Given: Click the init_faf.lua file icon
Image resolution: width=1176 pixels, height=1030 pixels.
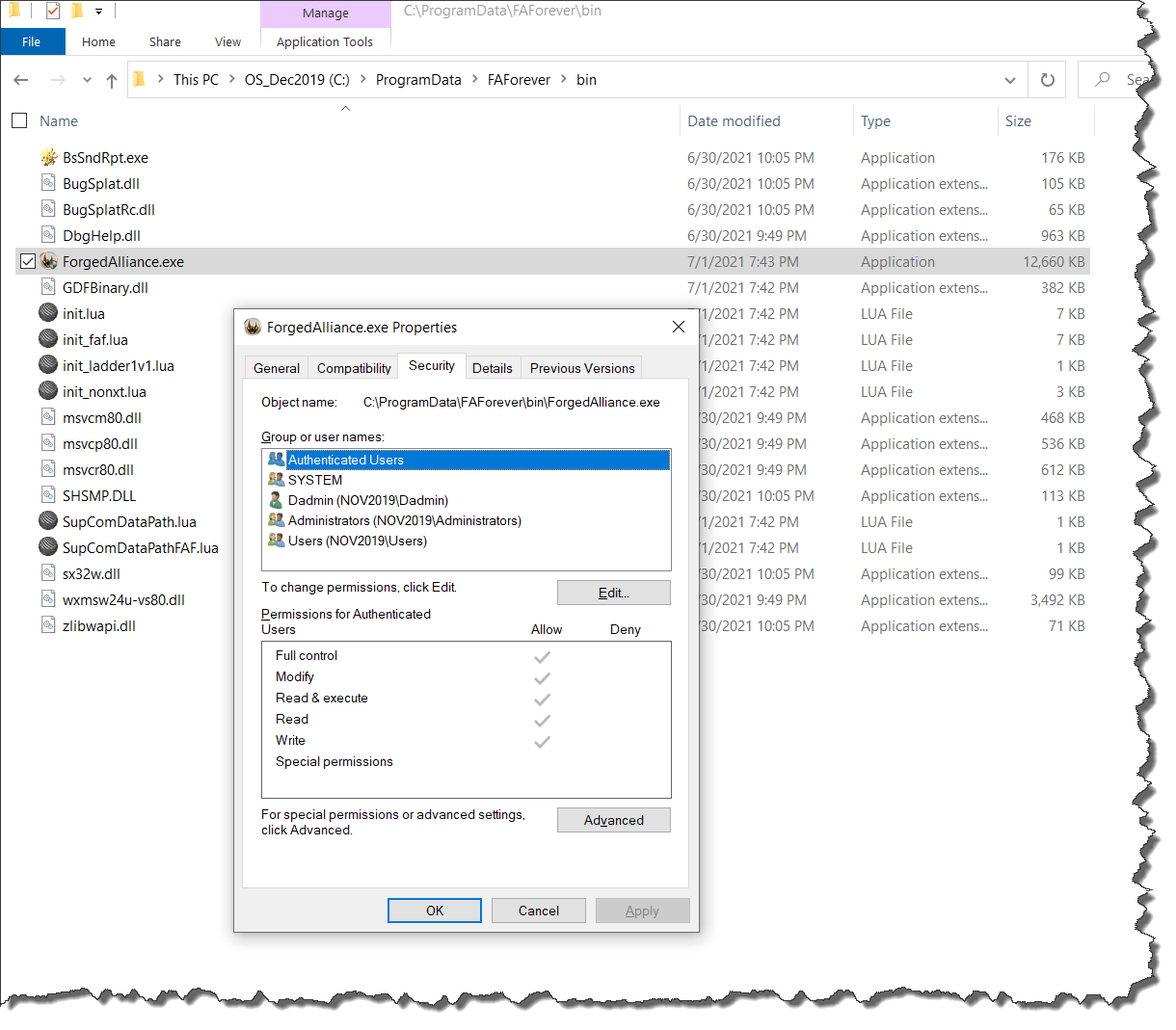Looking at the screenshot, I should 48,339.
